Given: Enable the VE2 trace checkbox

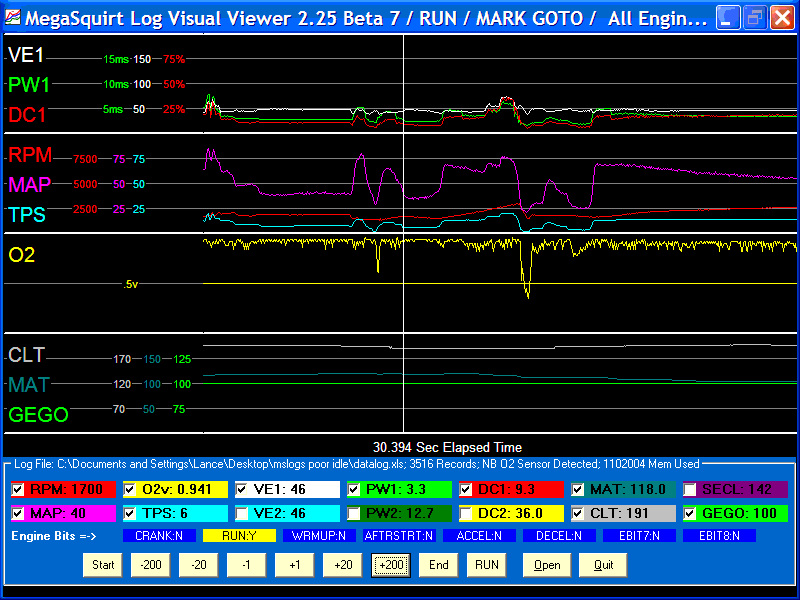Looking at the screenshot, I should point(243,513).
